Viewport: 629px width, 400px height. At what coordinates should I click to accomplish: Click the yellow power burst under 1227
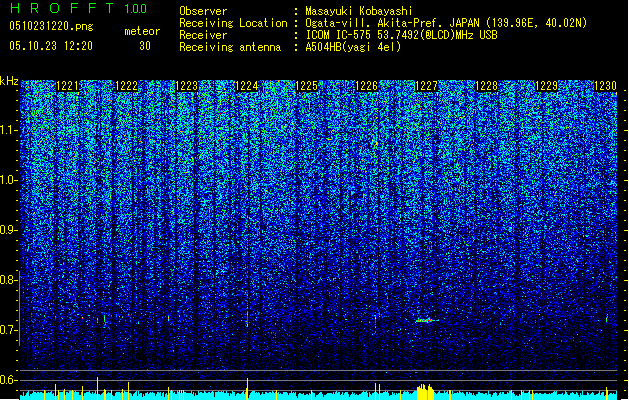point(425,392)
